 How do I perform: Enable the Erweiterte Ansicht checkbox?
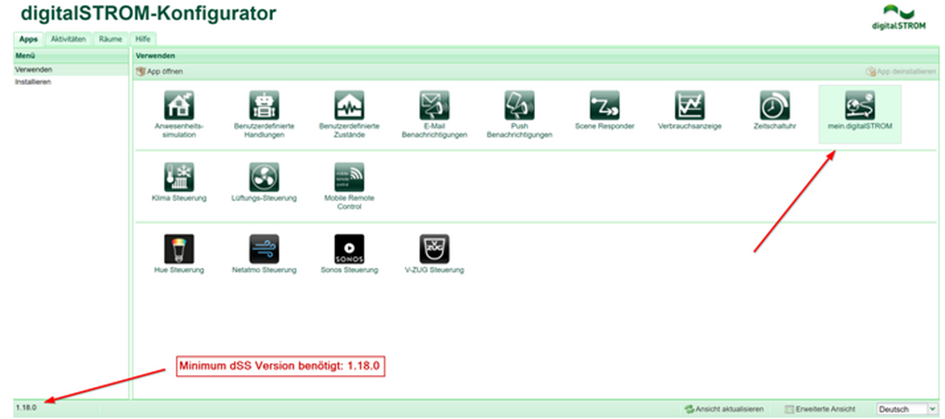(x=790, y=409)
